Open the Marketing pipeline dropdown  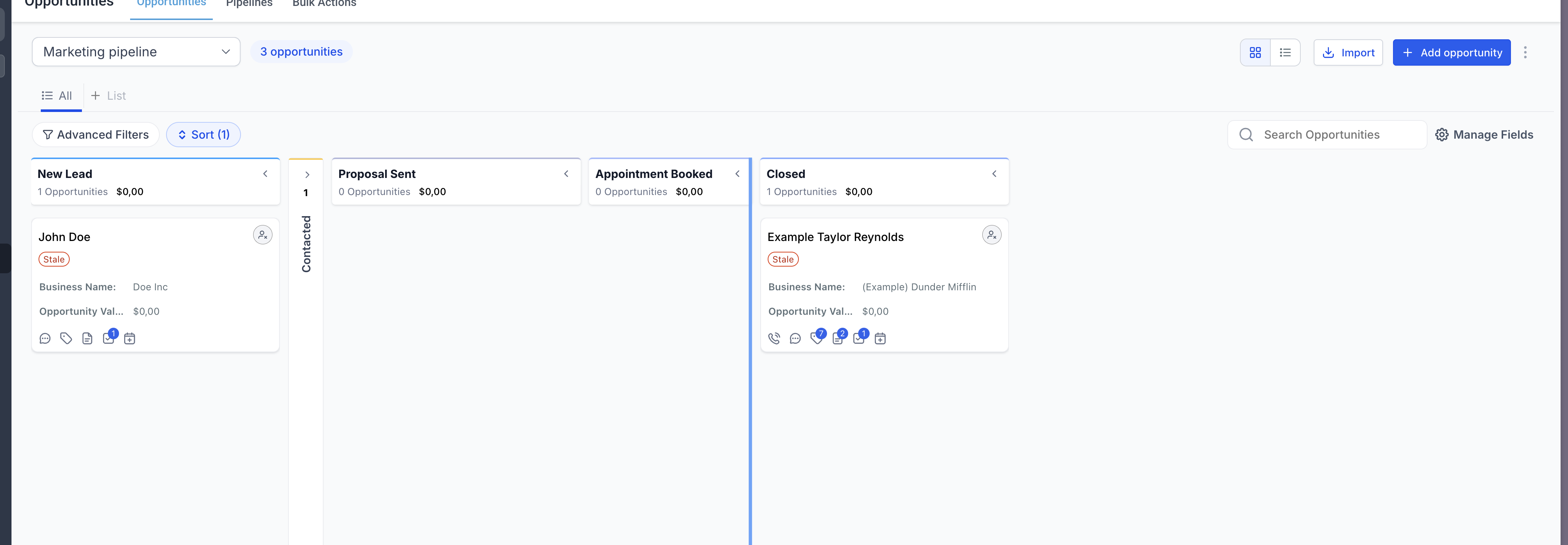coord(136,52)
